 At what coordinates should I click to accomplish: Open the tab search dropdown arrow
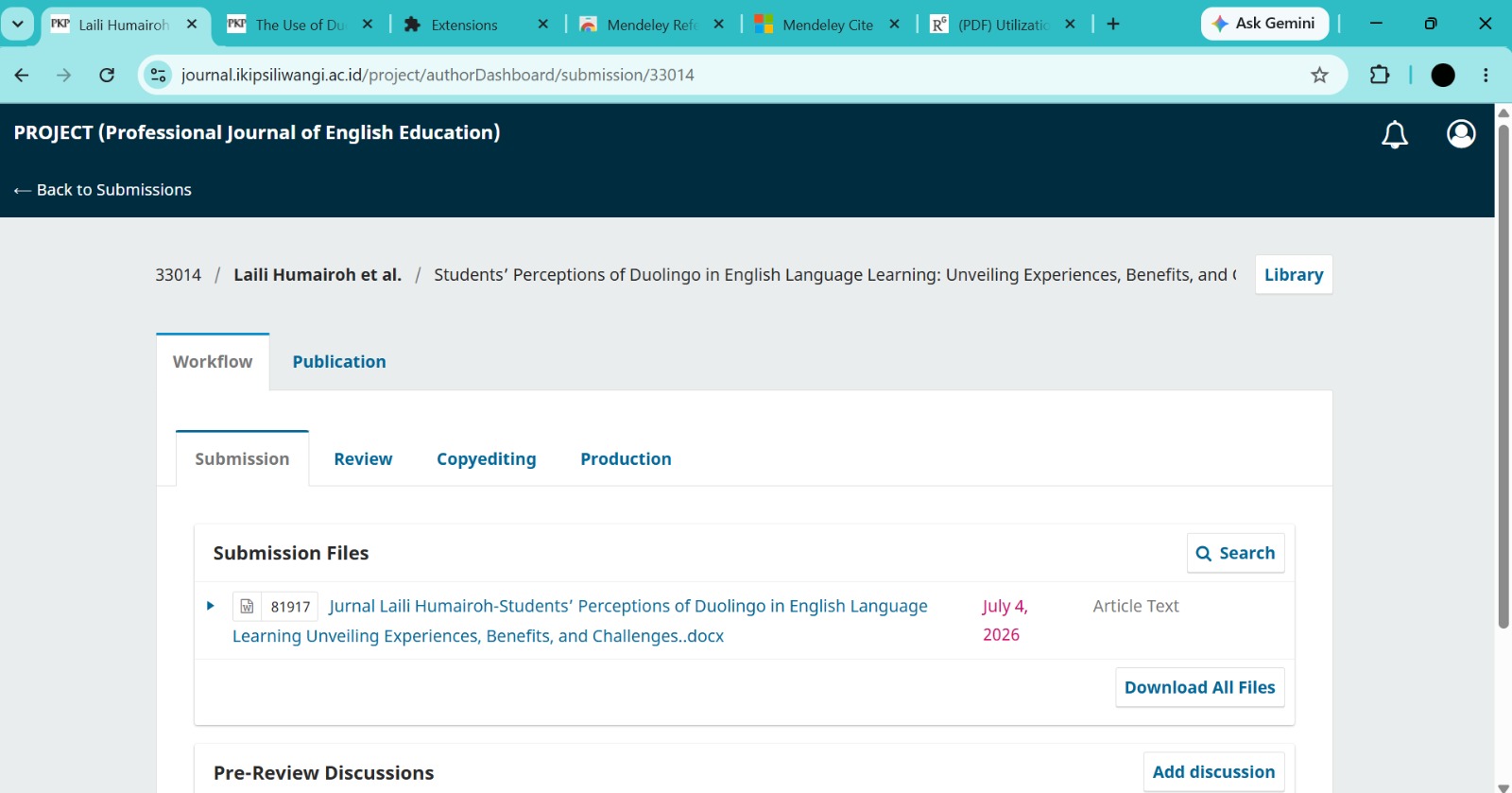17,24
